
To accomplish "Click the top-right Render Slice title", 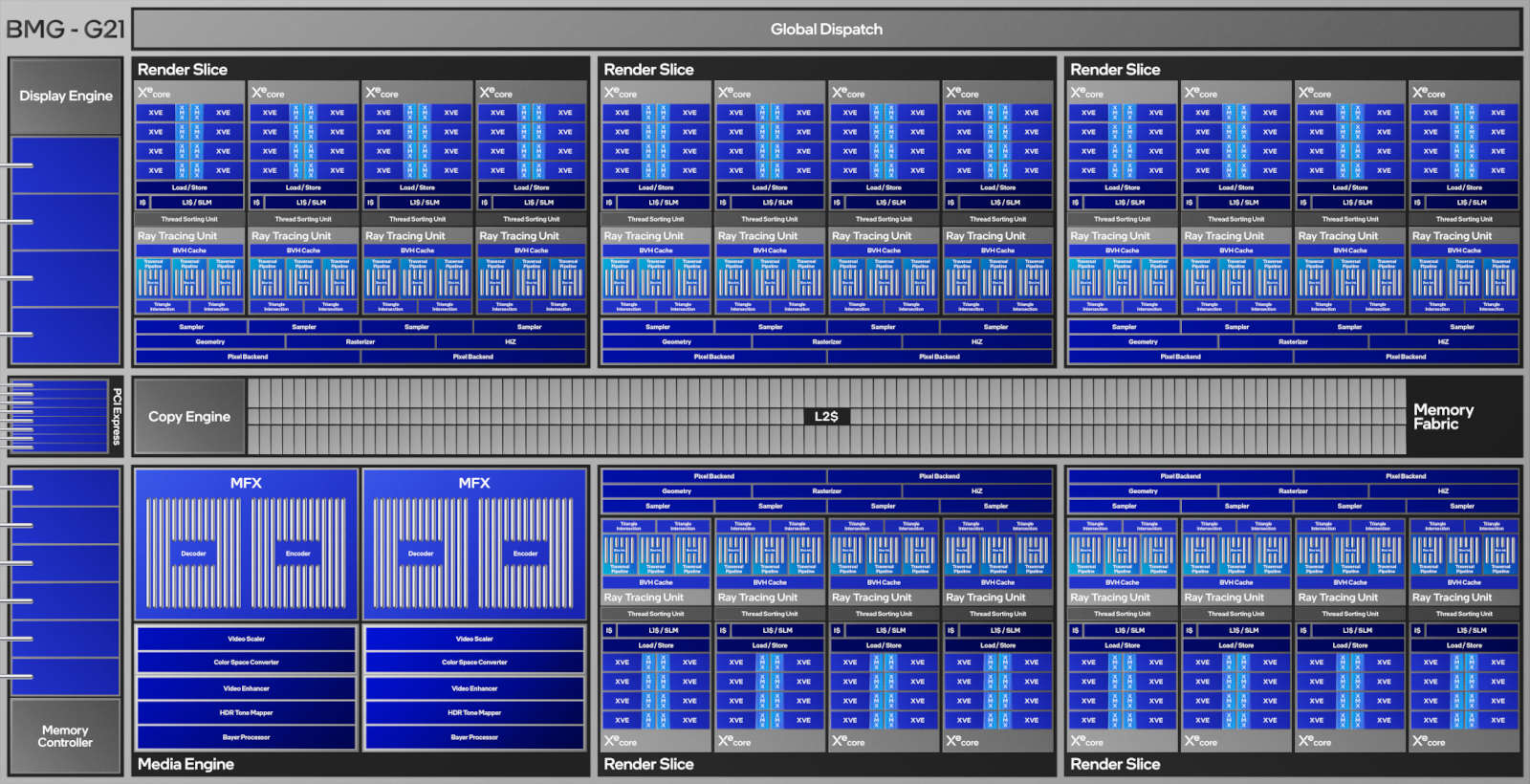I will [1115, 70].
